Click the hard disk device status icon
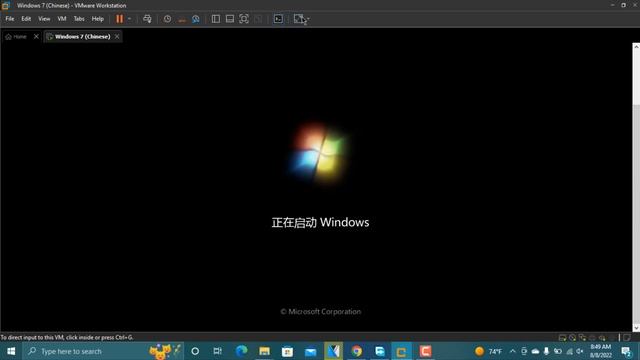The image size is (640, 360). point(562,338)
